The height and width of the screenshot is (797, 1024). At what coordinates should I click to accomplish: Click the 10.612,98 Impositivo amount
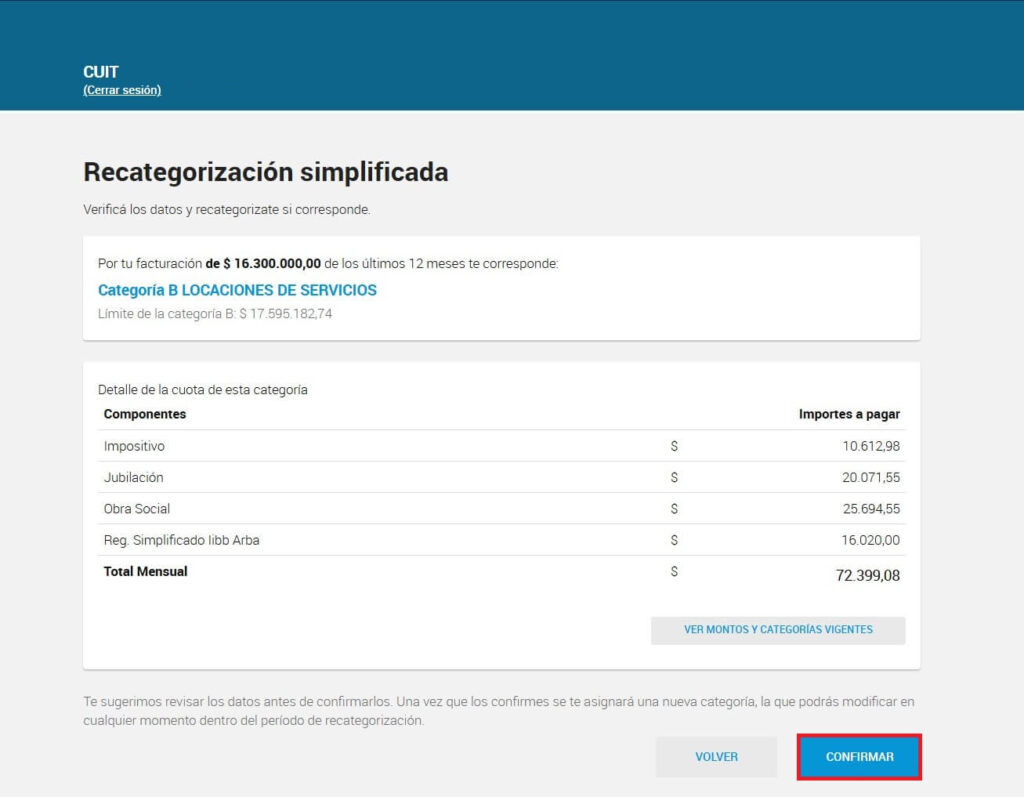click(871, 446)
